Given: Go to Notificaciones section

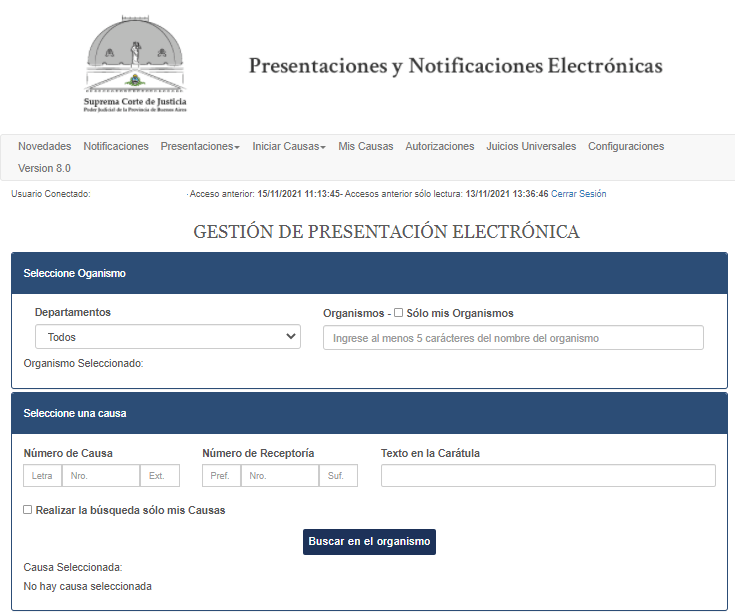Looking at the screenshot, I should coord(116,146).
